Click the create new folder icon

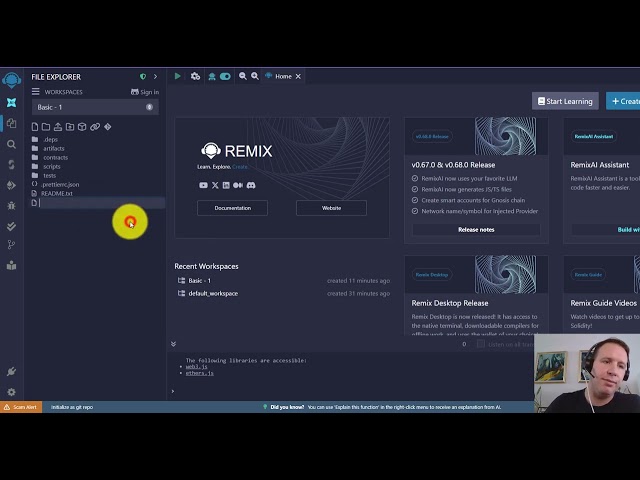pos(46,127)
